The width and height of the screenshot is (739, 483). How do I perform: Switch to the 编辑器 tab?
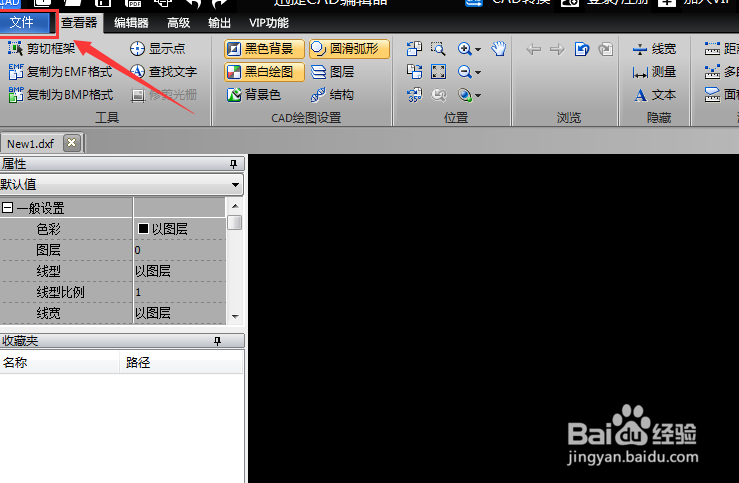(x=131, y=23)
